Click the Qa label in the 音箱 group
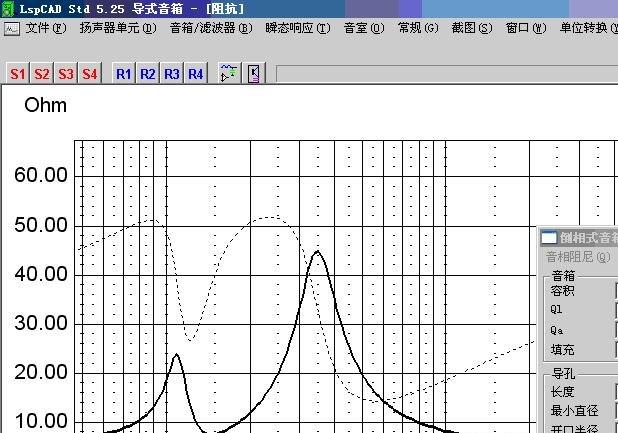Viewport: 618px width, 433px height. (557, 330)
